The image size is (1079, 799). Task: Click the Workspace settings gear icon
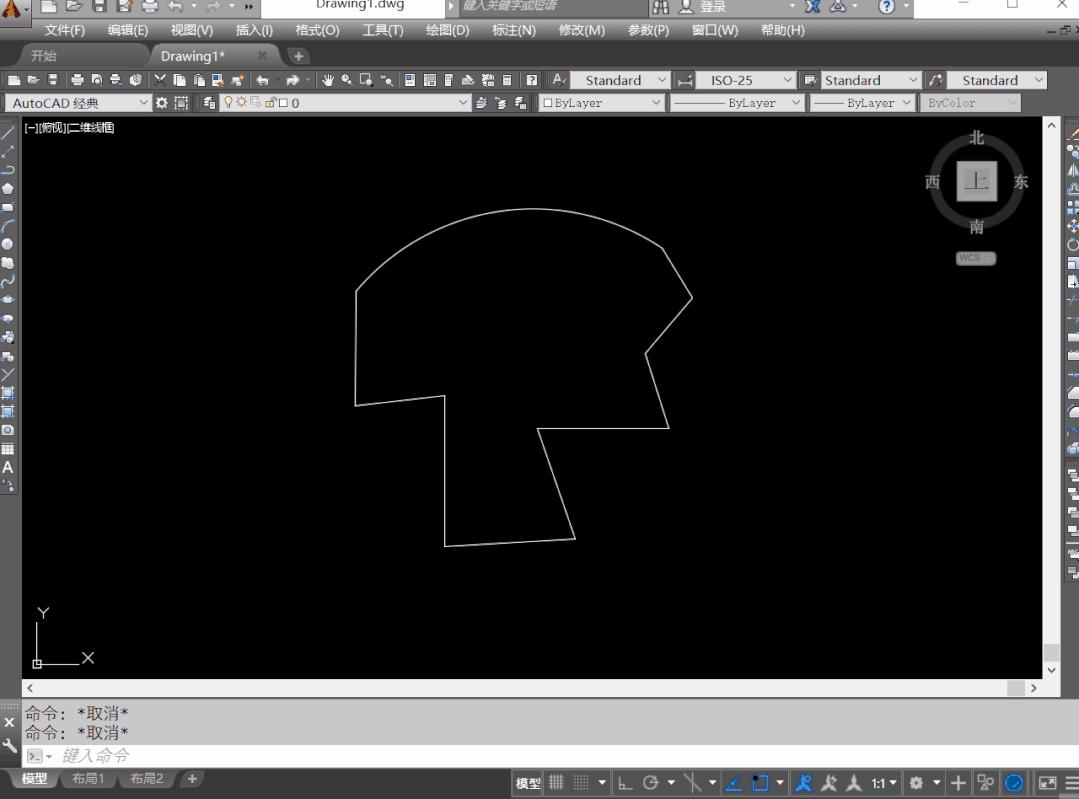pyautogui.click(x=161, y=103)
